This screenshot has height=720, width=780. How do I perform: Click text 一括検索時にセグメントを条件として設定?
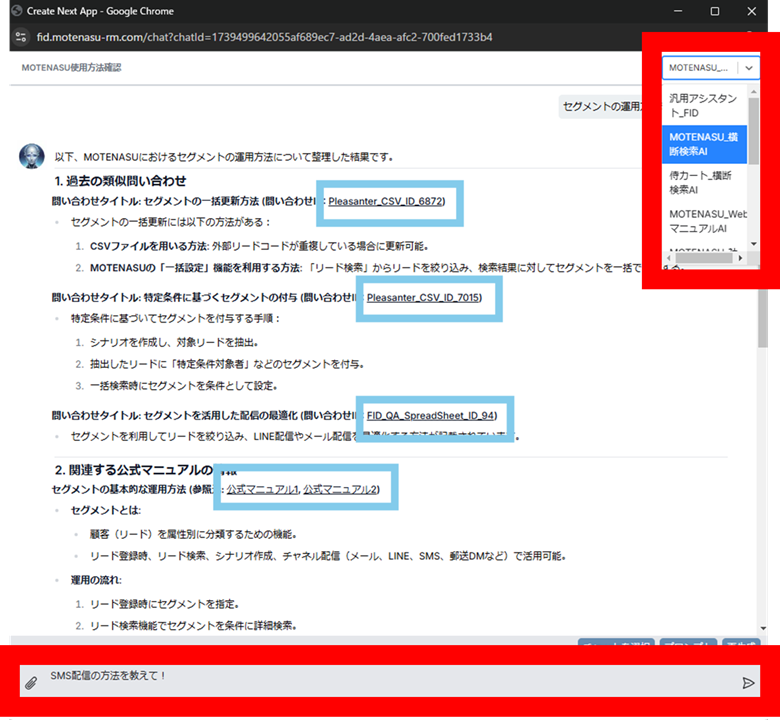tap(184, 386)
